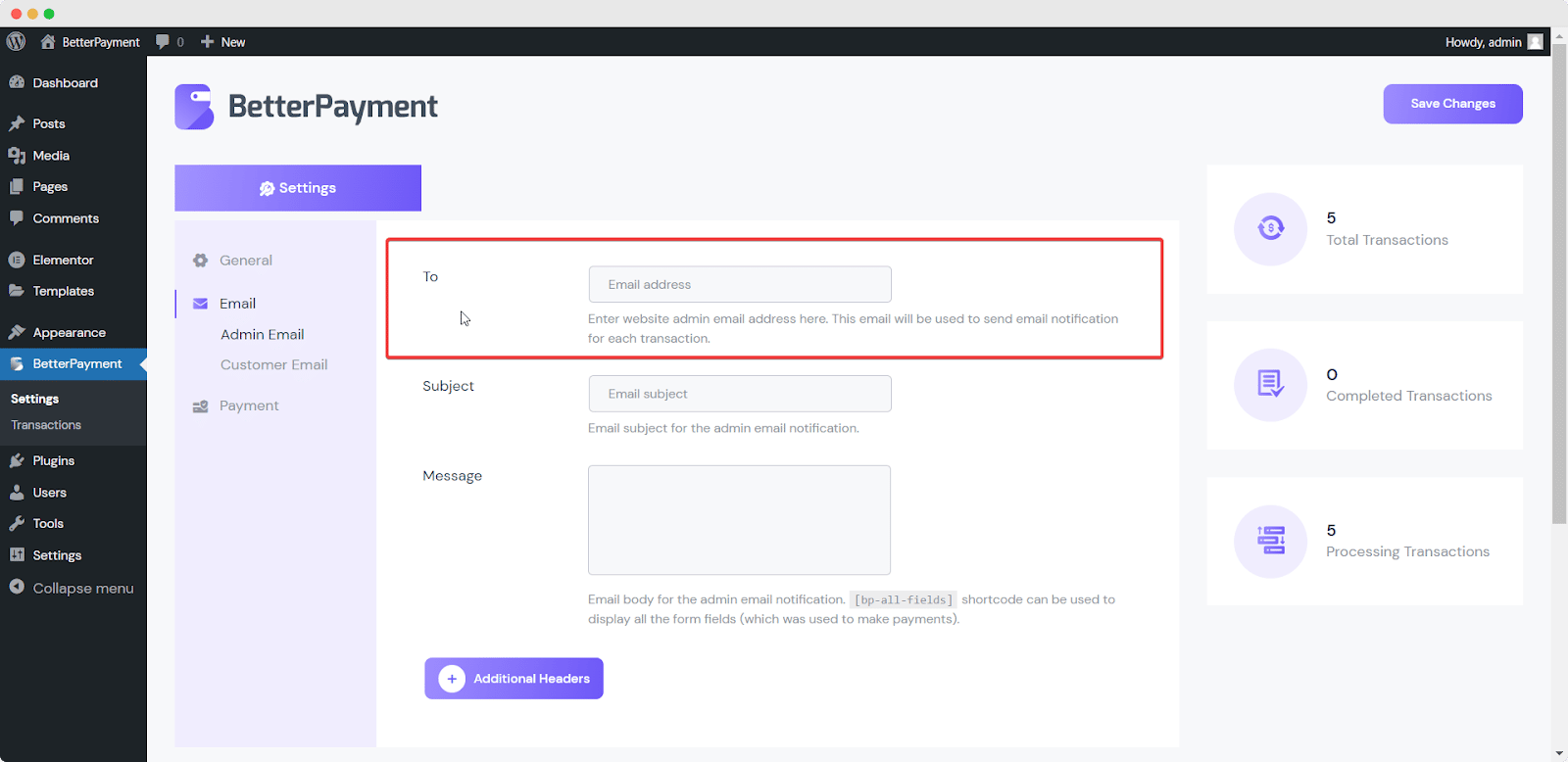Click the Plugins plug icon
This screenshot has width=1568, height=762.
click(x=17, y=460)
